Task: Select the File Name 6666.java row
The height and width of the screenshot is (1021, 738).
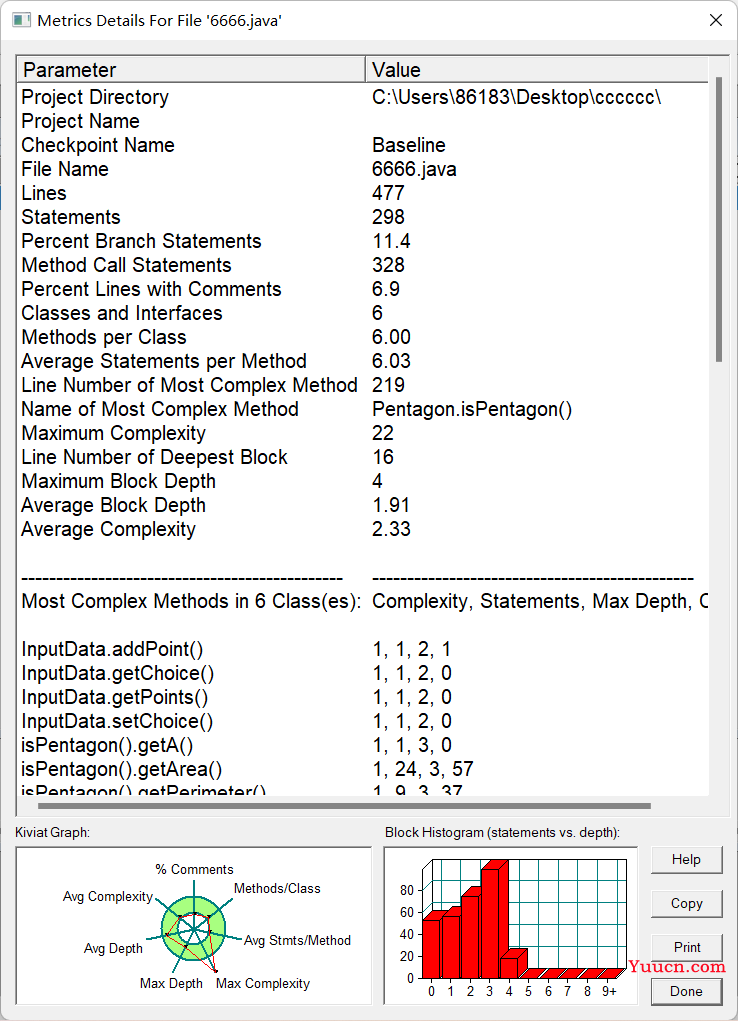Action: point(363,169)
